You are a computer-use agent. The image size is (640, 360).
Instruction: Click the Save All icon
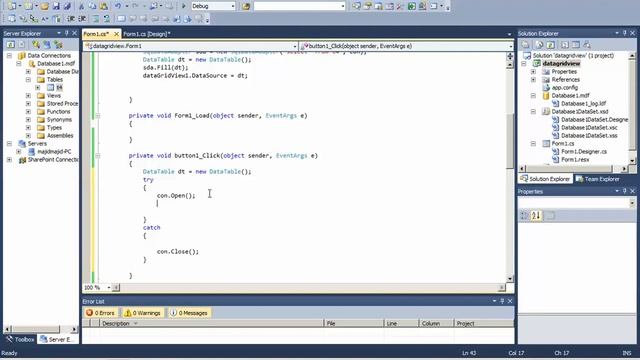(x=67, y=6)
